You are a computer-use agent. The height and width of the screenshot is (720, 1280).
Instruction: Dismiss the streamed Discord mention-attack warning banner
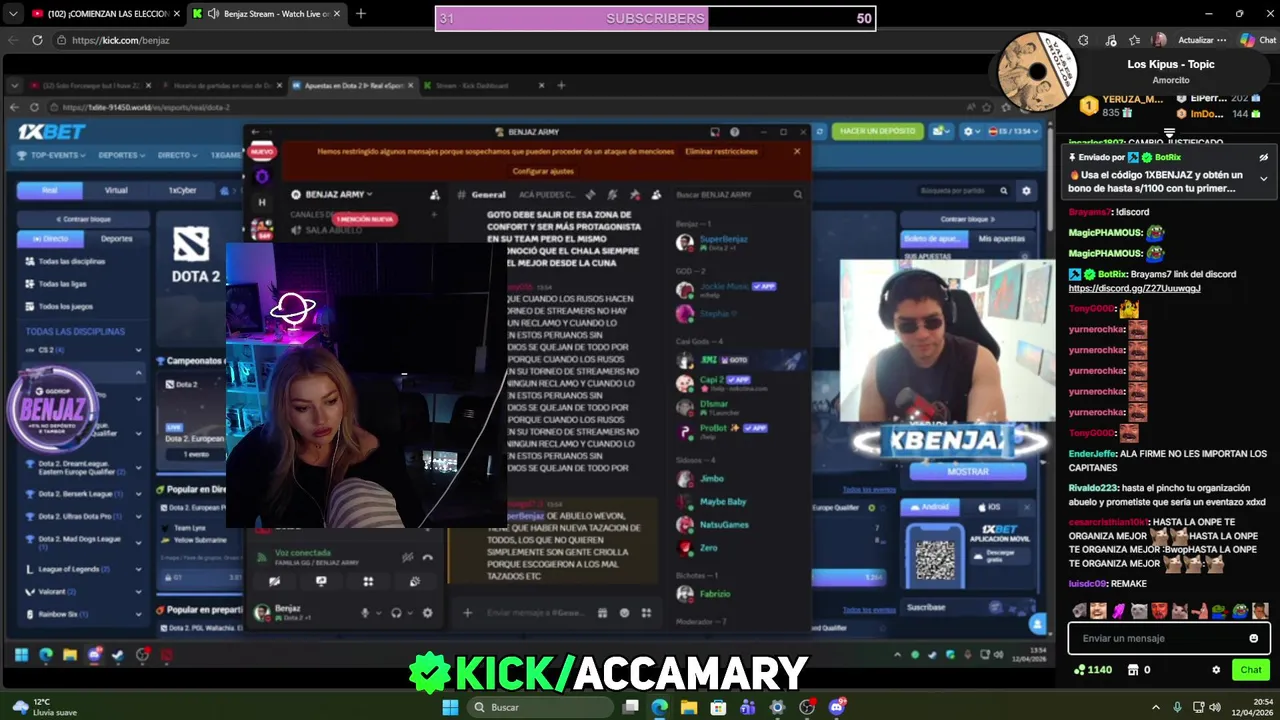(796, 151)
